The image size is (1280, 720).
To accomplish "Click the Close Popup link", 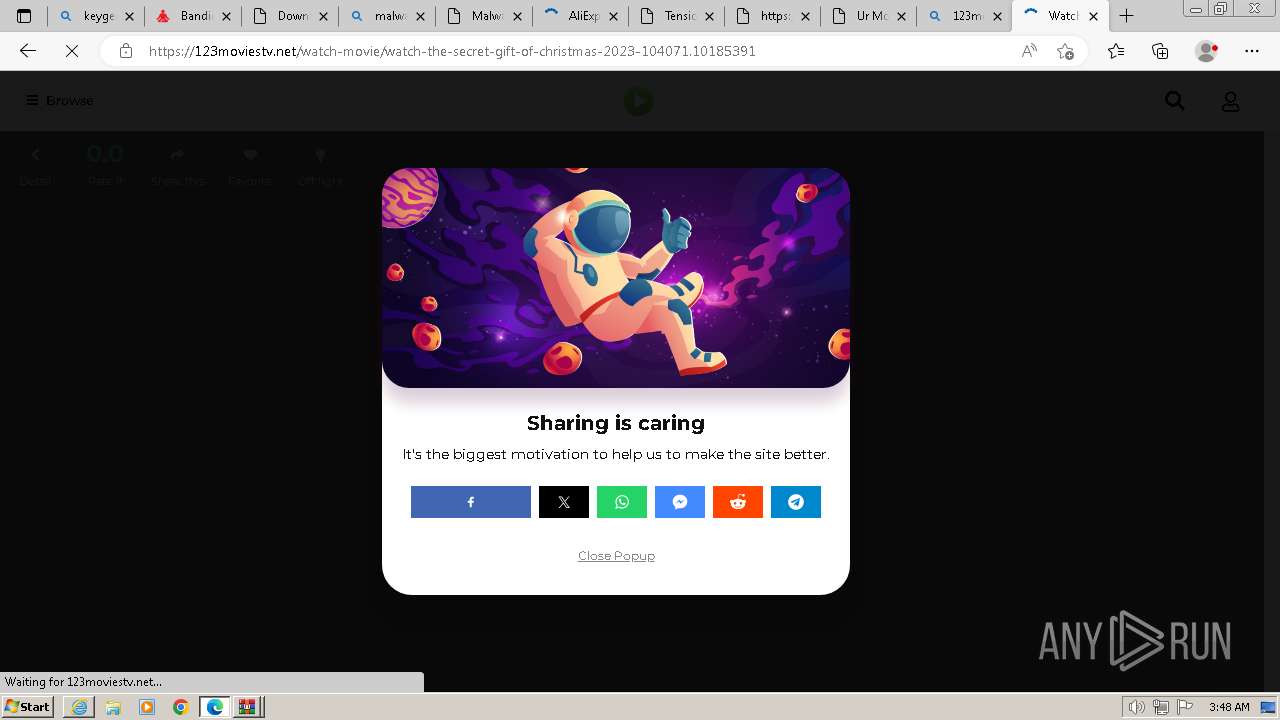I will click(x=616, y=556).
